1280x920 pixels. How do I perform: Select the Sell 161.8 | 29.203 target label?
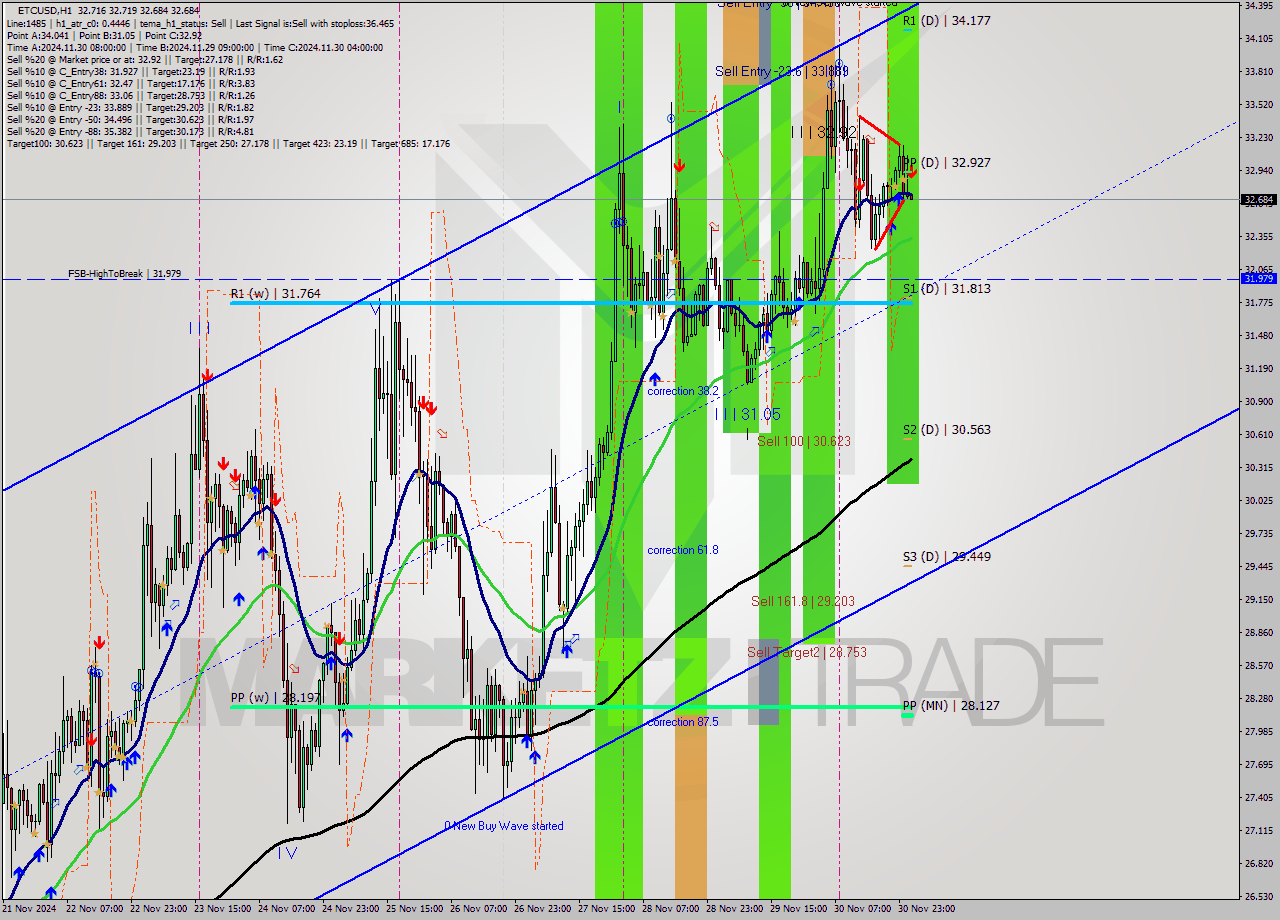[x=803, y=601]
